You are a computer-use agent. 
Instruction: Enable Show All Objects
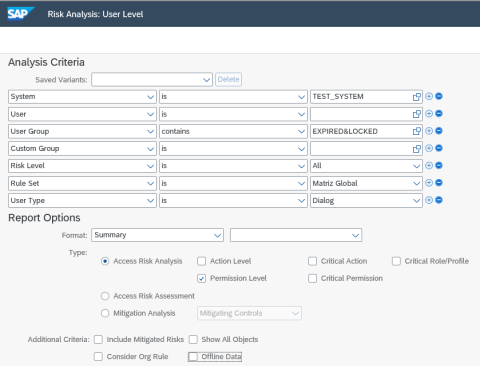coord(193,339)
